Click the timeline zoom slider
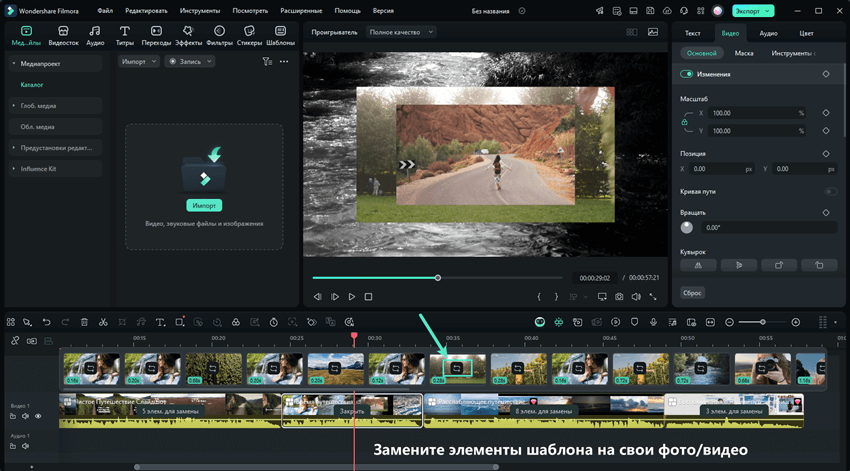The image size is (850, 471). pyautogui.click(x=763, y=322)
